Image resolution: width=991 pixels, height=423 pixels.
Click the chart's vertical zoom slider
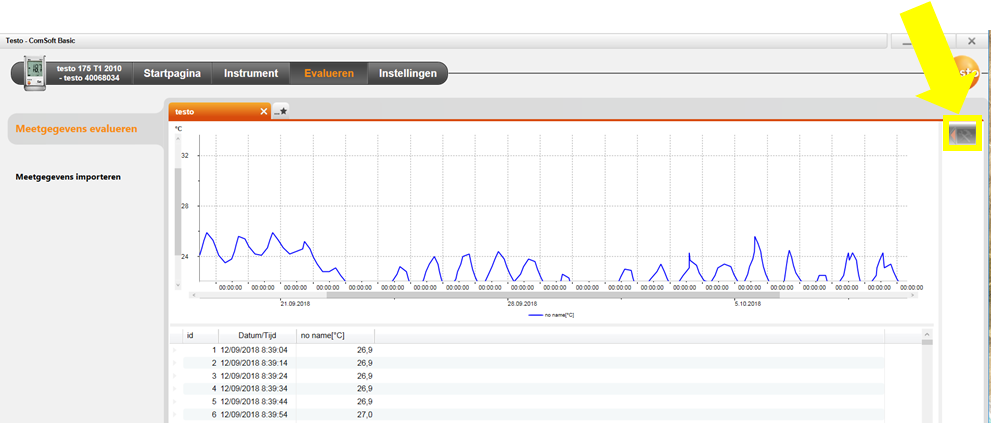click(x=180, y=210)
